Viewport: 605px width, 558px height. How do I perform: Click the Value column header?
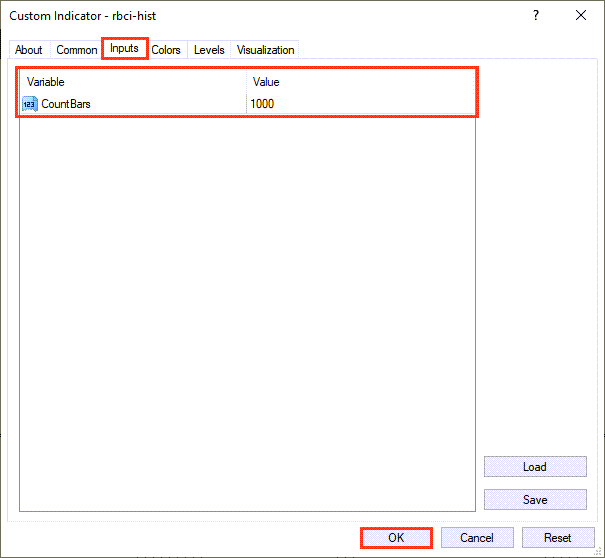coord(360,82)
